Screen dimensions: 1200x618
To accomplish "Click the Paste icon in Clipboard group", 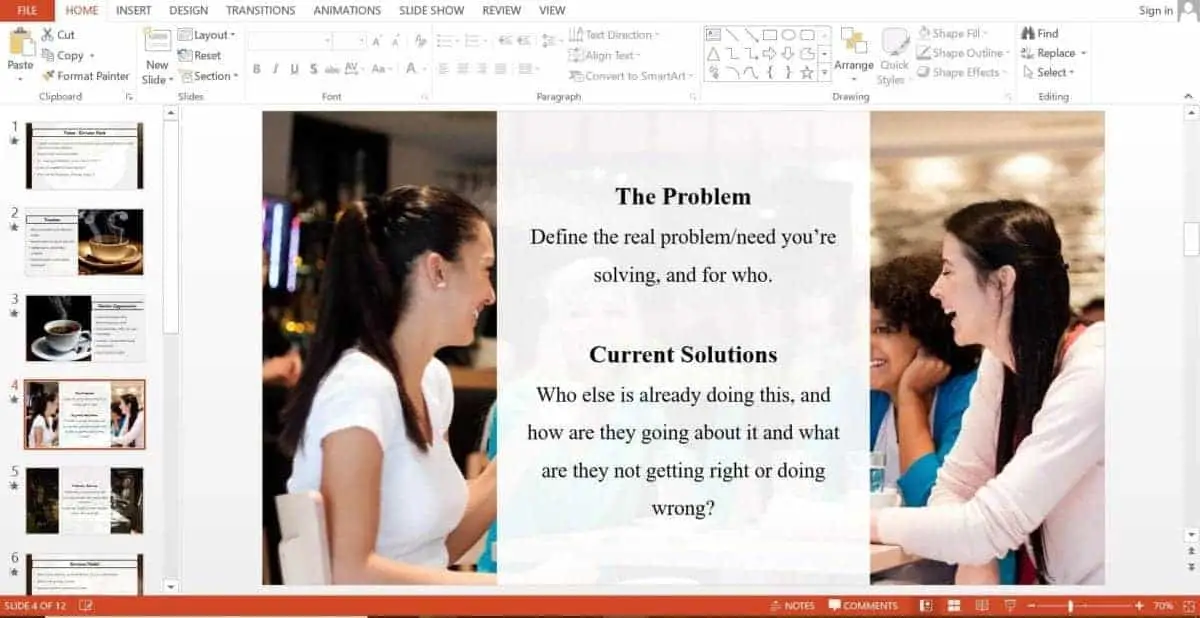I will coord(20,43).
